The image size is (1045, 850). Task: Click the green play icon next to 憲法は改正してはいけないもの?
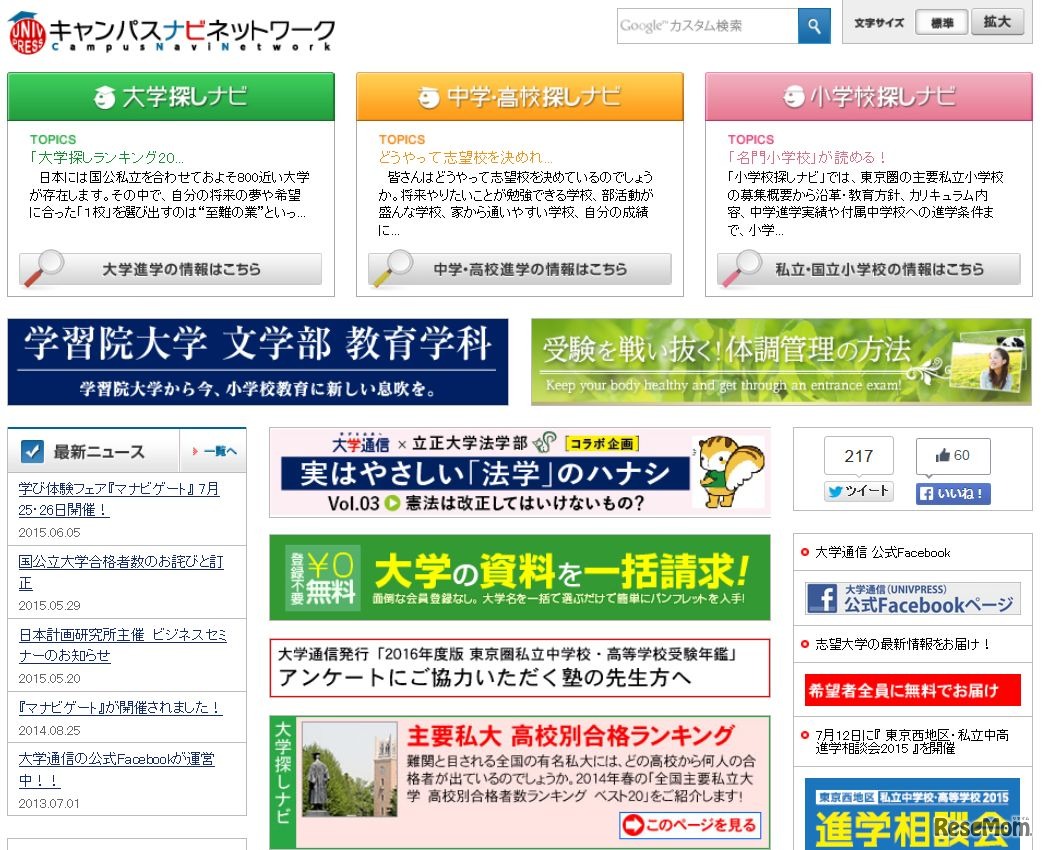pos(393,503)
